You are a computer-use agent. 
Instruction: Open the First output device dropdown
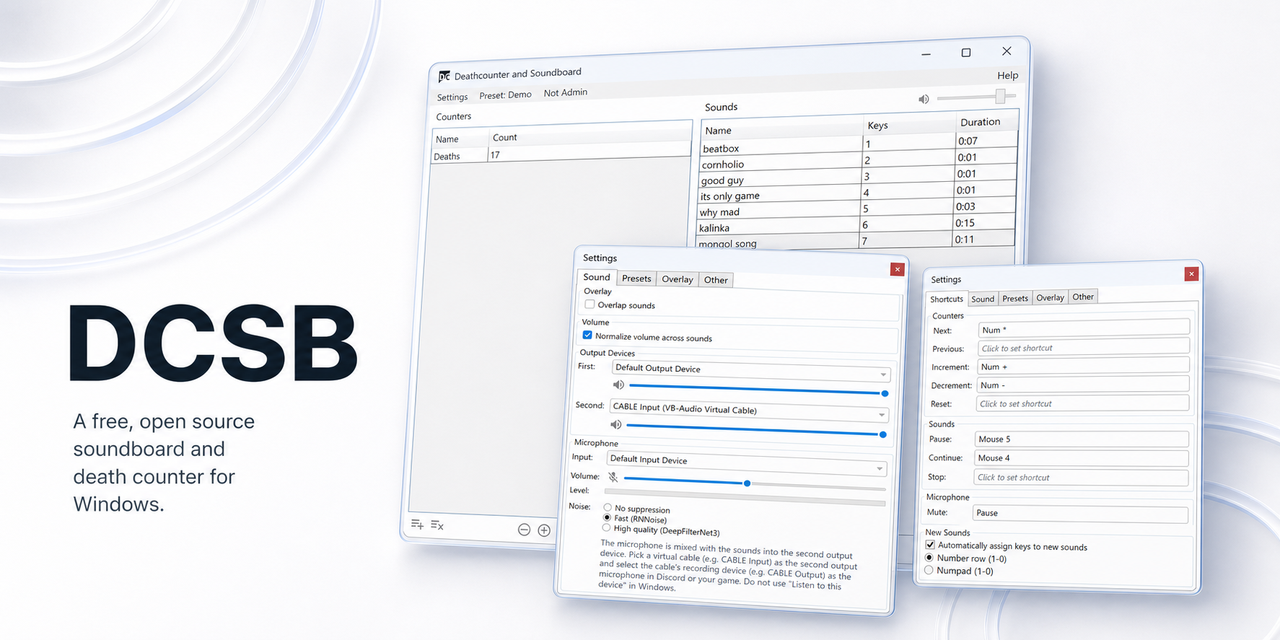tap(750, 370)
